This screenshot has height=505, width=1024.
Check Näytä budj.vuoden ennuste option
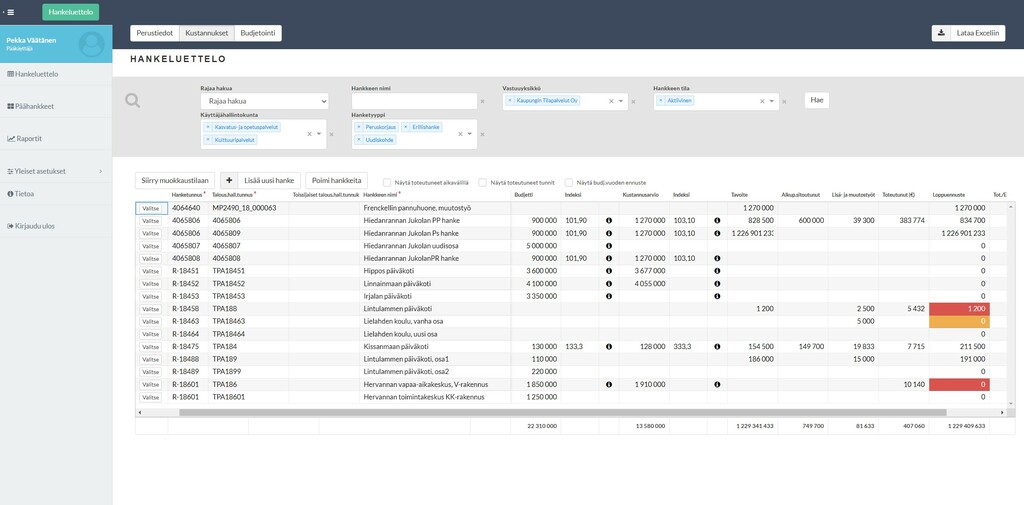(569, 182)
